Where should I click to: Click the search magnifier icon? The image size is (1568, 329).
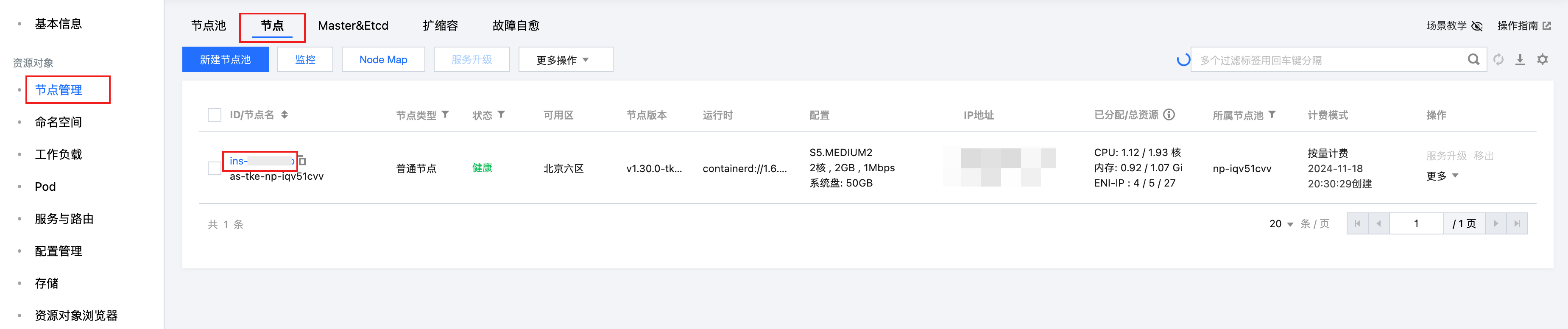[1473, 60]
